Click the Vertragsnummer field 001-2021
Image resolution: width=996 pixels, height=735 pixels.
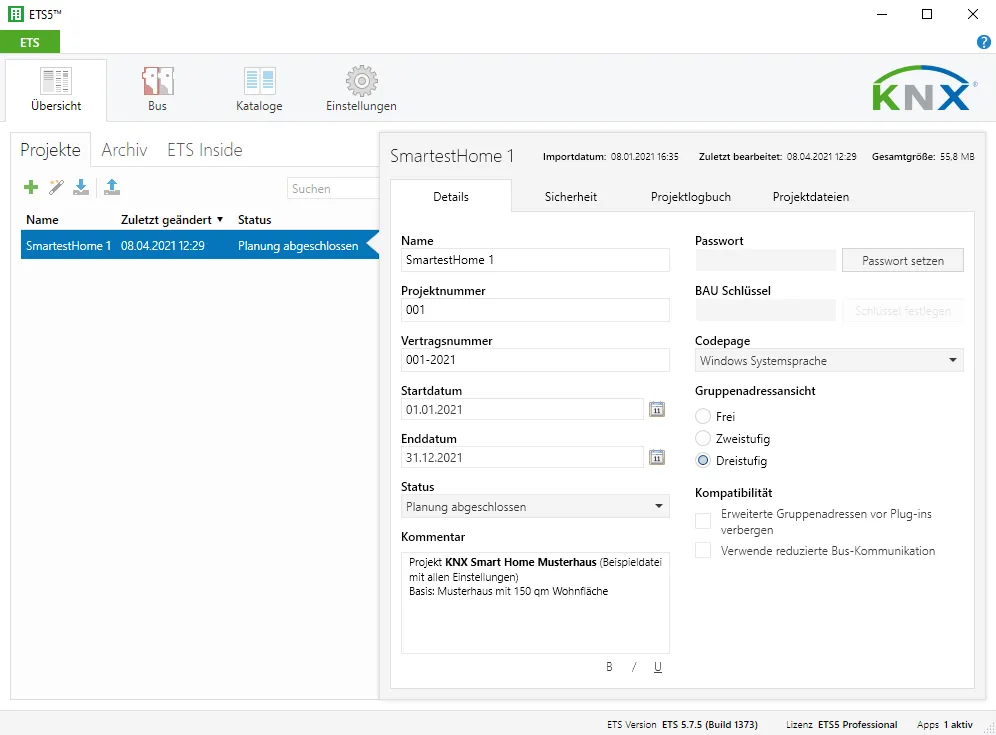tap(535, 360)
